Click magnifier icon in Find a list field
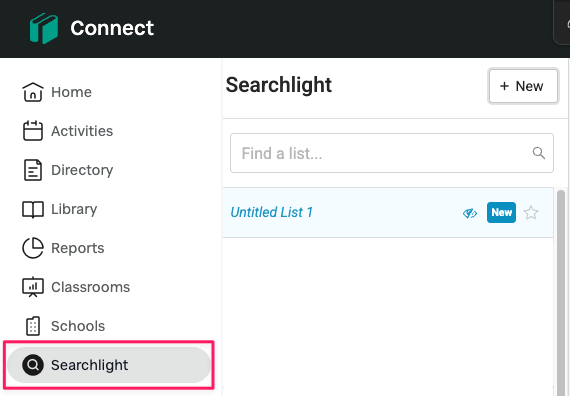 (x=538, y=153)
